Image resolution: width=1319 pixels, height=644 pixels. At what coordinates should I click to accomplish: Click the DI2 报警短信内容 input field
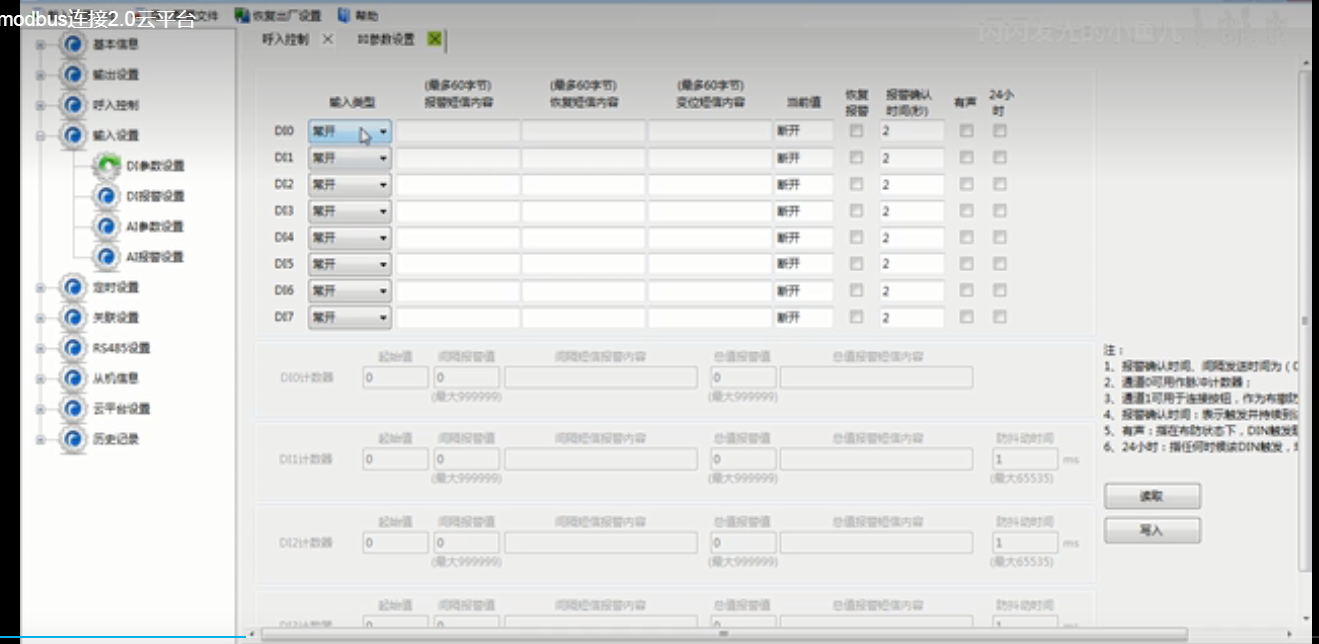(x=457, y=184)
